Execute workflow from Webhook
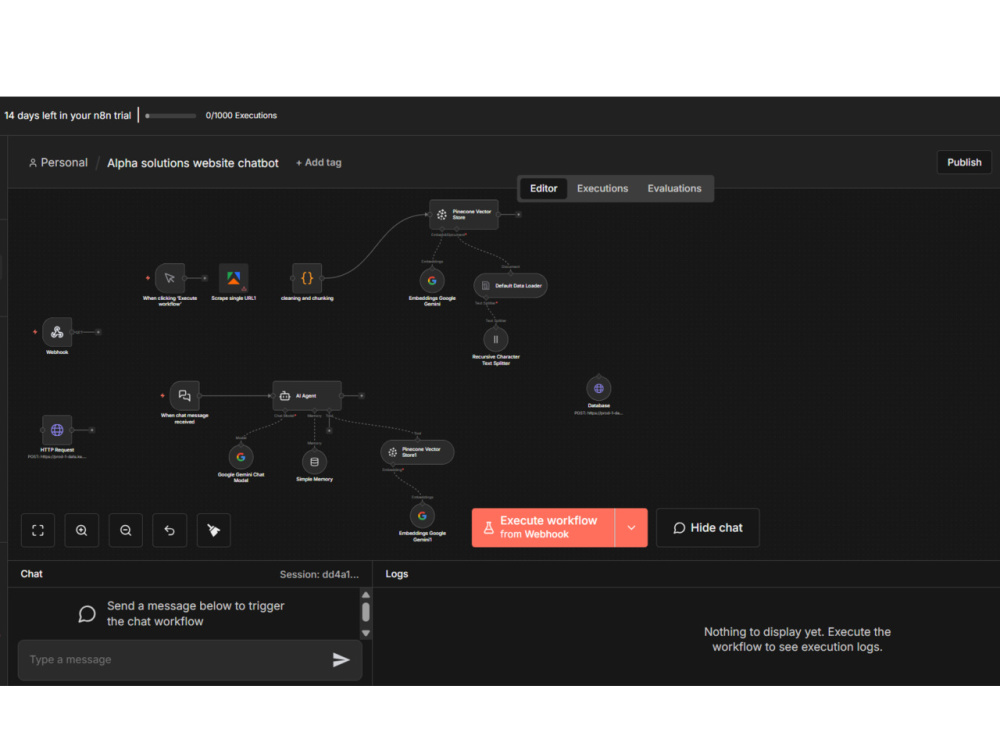Screen dimensions: 1000x750 pos(543,527)
